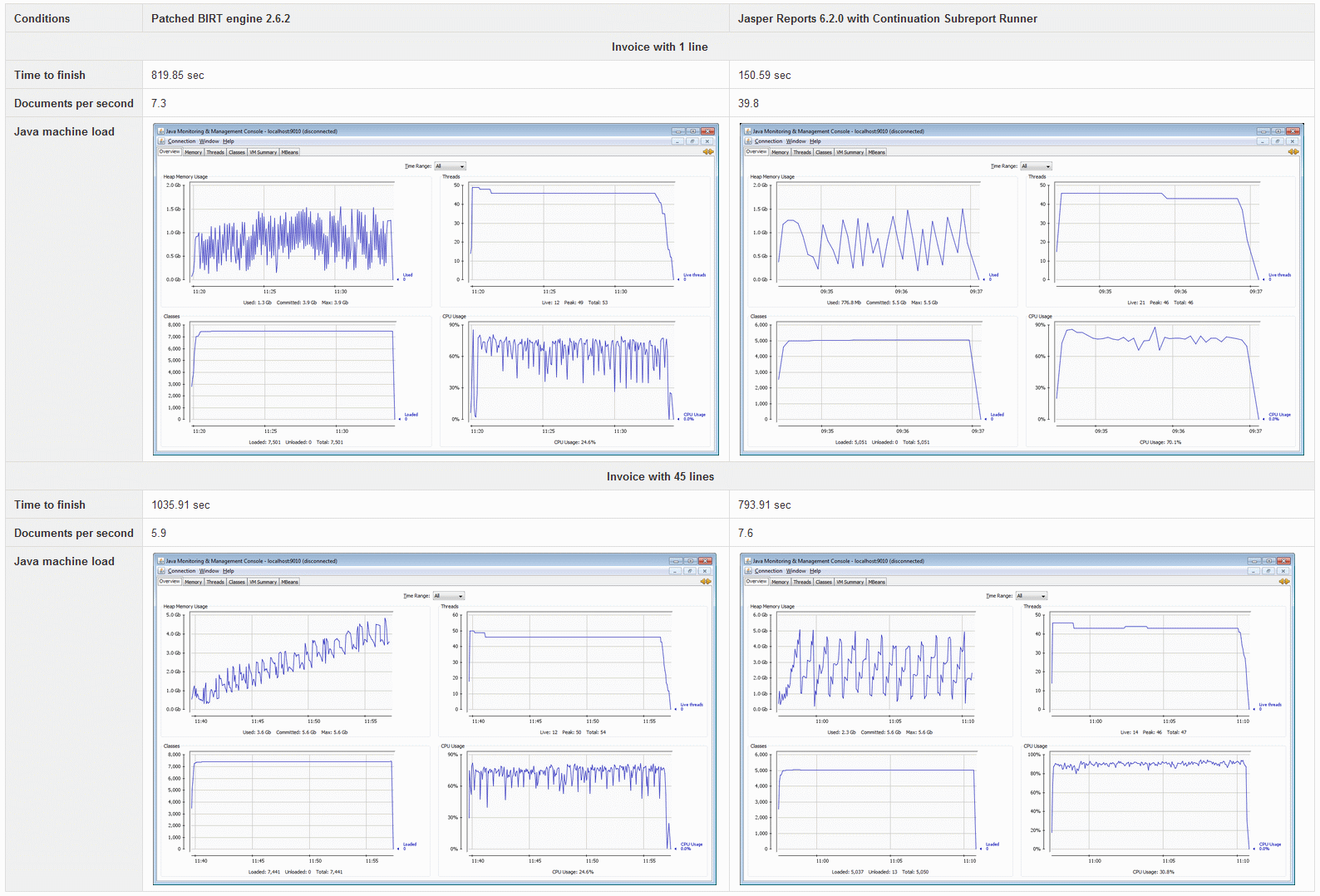The image size is (1320, 896).
Task: Click the "5.9" documents per second value
Action: (x=159, y=533)
